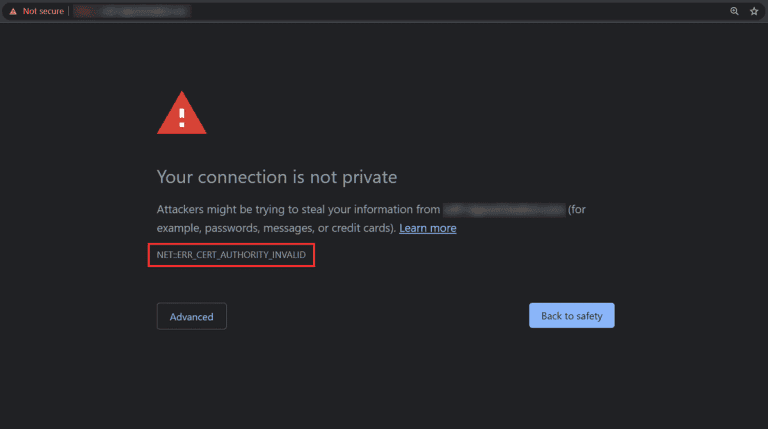Click empty omnibox space left of zoom icon
The image size is (768, 429).
(459, 11)
